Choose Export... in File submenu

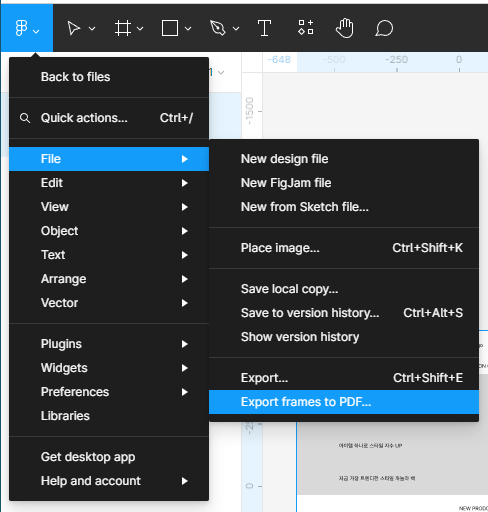click(344, 378)
